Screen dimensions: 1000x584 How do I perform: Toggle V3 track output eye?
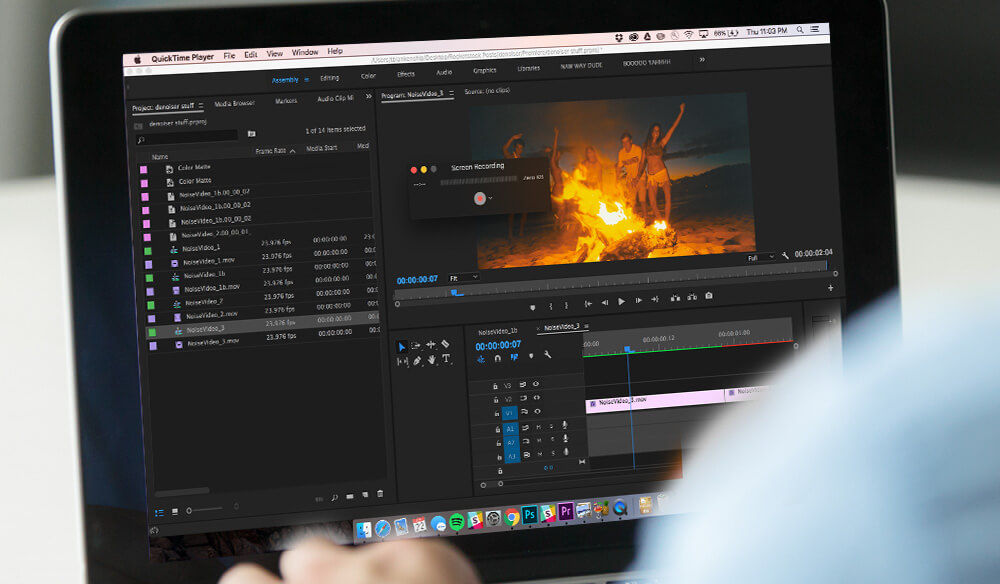[x=536, y=384]
